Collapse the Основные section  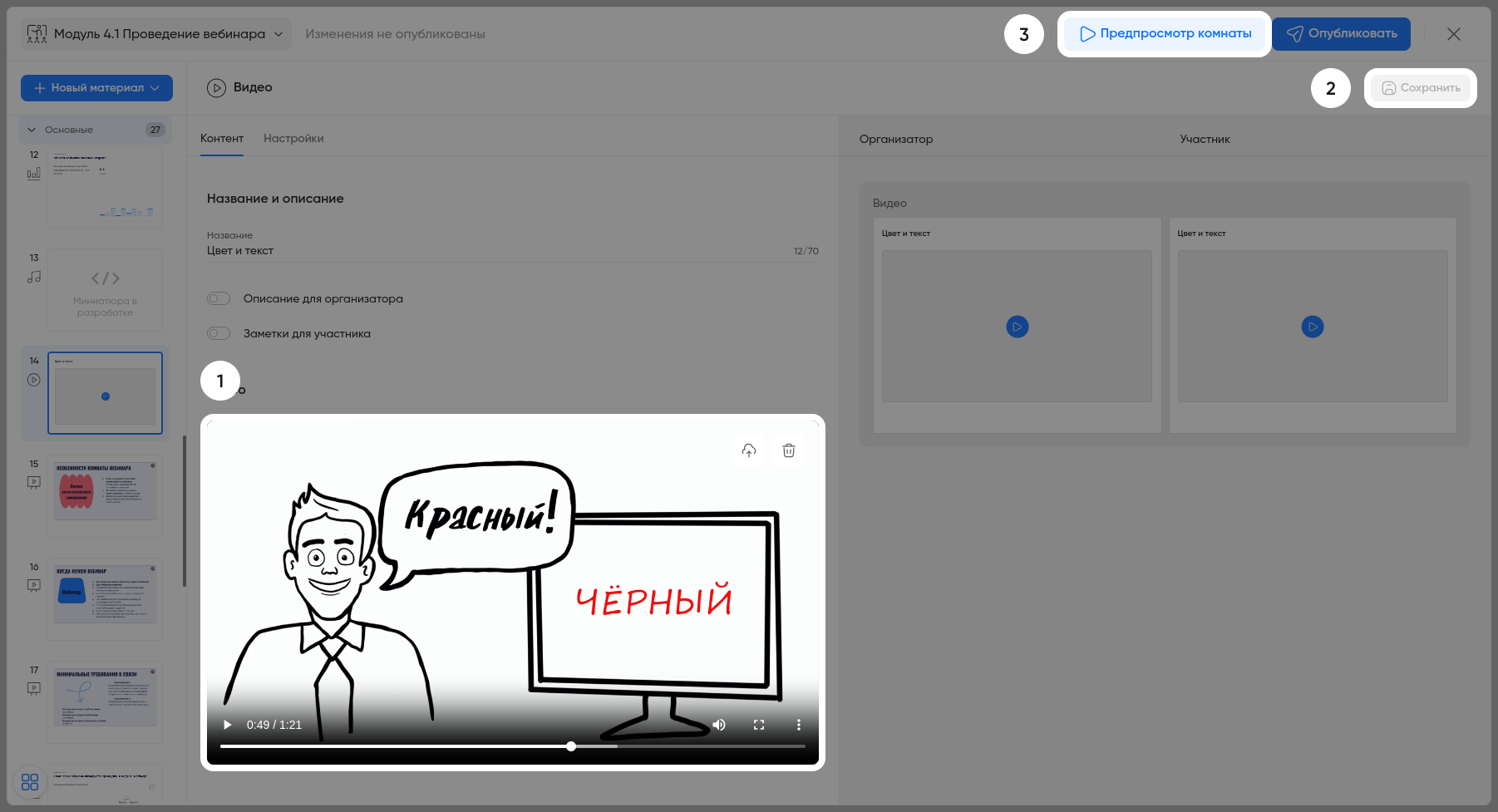(32, 130)
